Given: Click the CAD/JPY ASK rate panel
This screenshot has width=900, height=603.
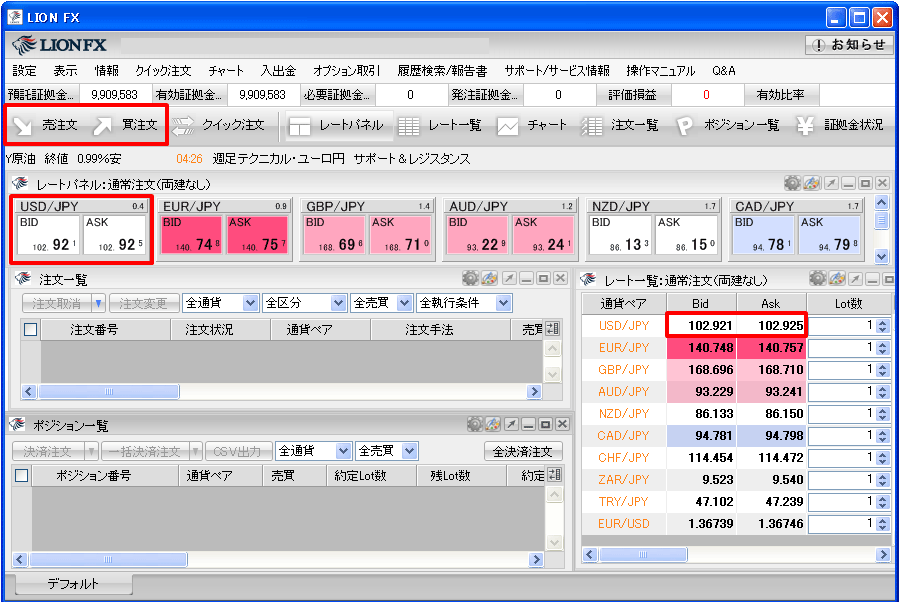Looking at the screenshot, I should (x=830, y=234).
